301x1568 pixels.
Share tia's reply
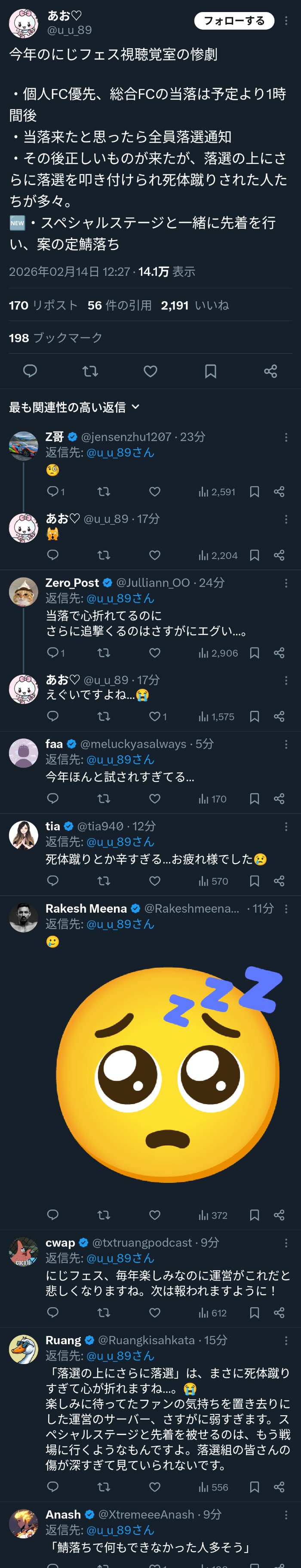tap(279, 880)
